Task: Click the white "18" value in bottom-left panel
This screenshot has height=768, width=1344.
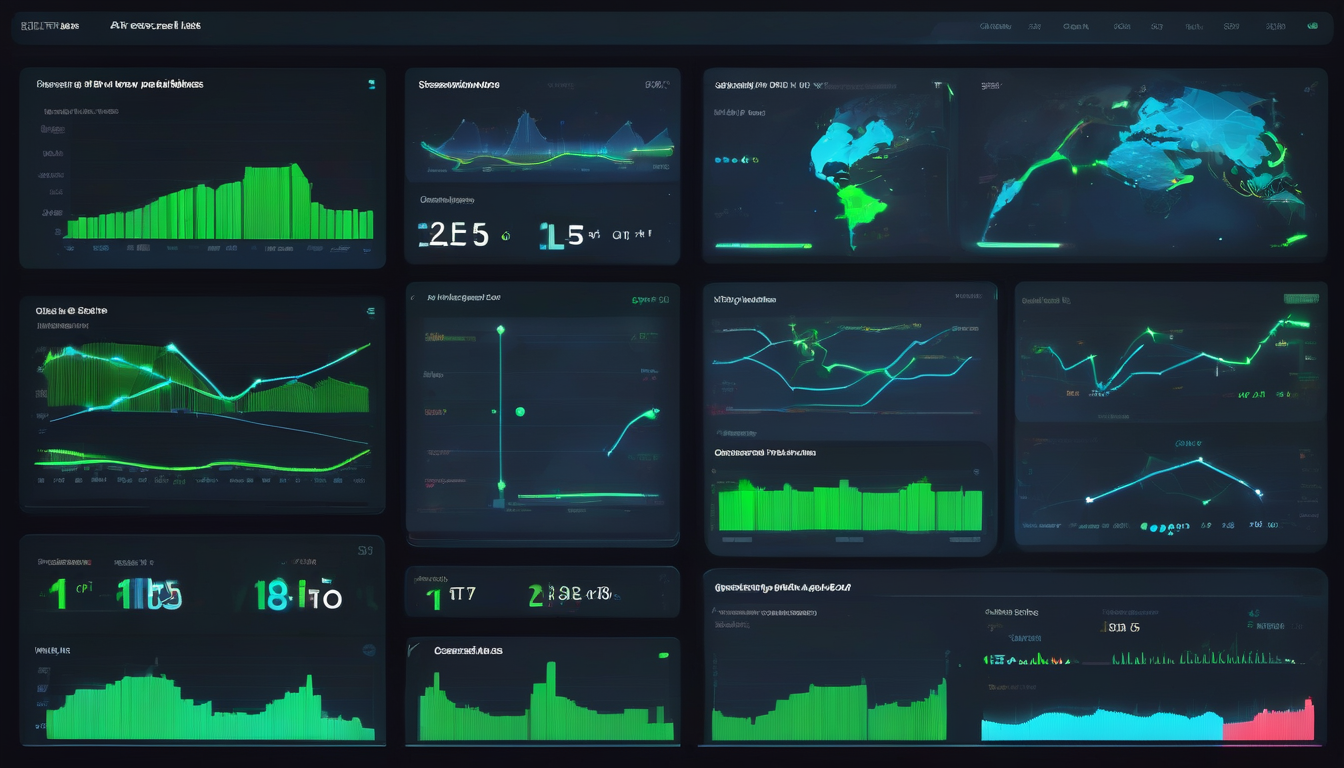Action: [x=273, y=595]
